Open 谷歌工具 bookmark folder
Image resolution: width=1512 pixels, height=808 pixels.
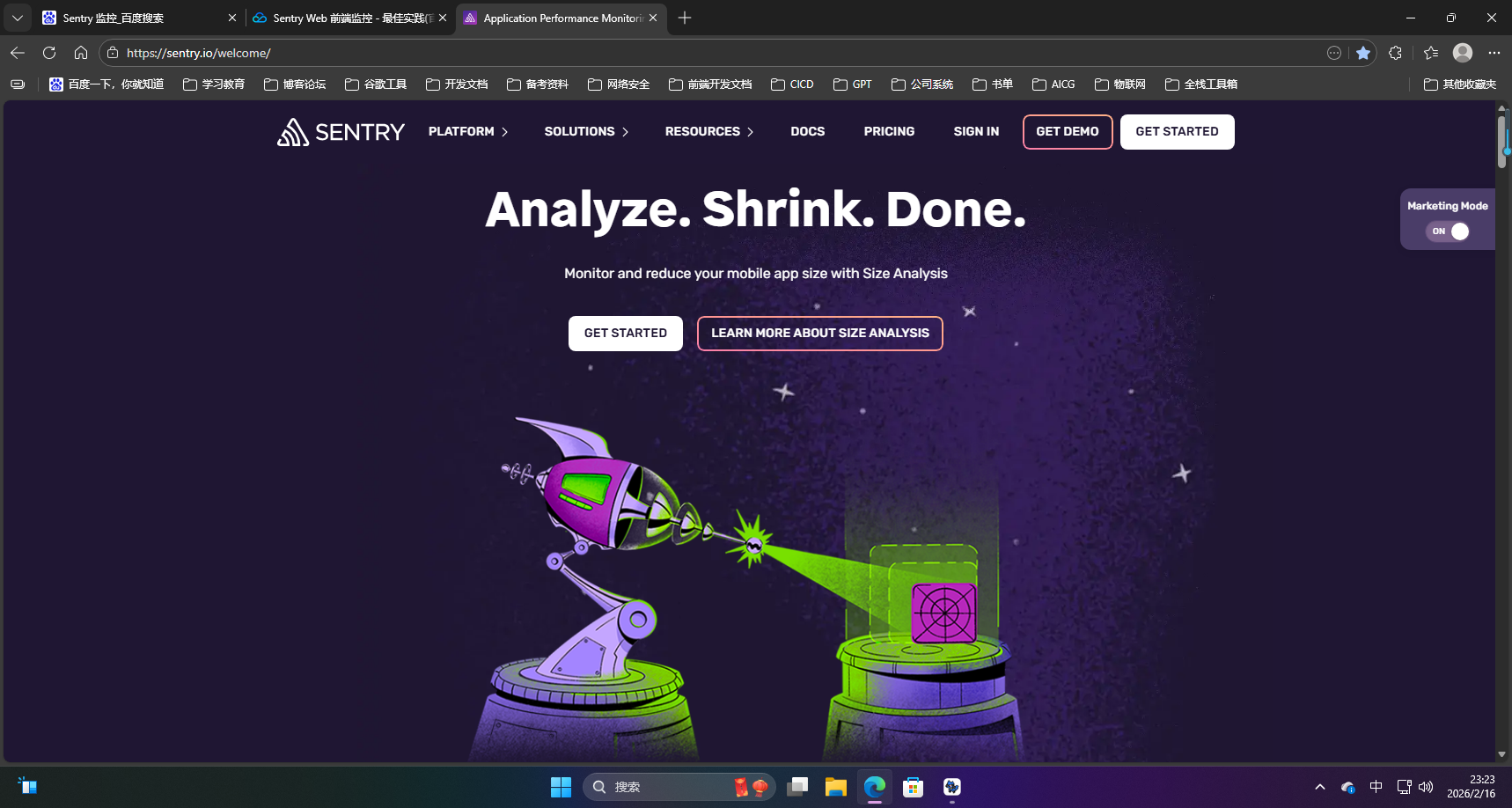376,84
